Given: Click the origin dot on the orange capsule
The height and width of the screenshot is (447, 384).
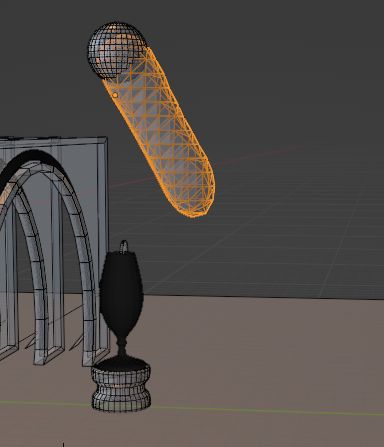Looking at the screenshot, I should pos(115,95).
